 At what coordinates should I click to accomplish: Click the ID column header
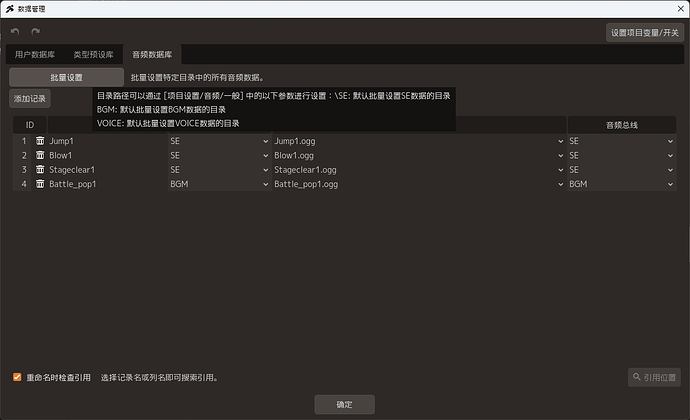[x=29, y=125]
